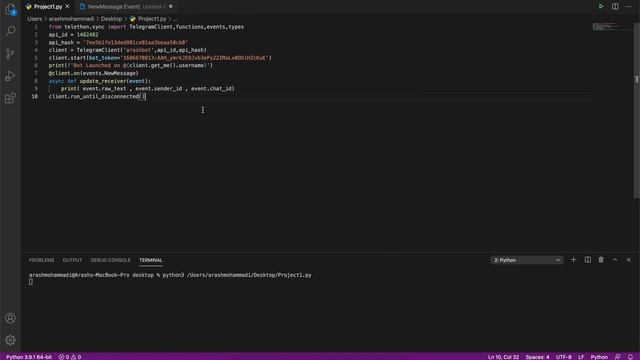This screenshot has width=640, height=360.
Task: Open editor More Actions ellipsis
Action: coord(629,7)
